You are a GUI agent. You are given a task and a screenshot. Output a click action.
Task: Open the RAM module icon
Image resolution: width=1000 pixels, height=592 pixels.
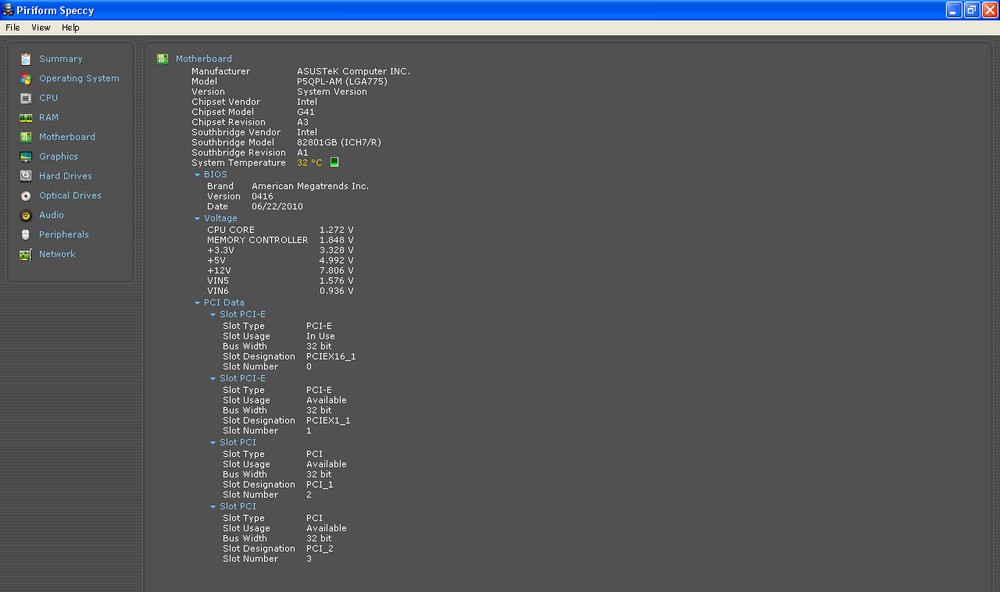pos(26,117)
